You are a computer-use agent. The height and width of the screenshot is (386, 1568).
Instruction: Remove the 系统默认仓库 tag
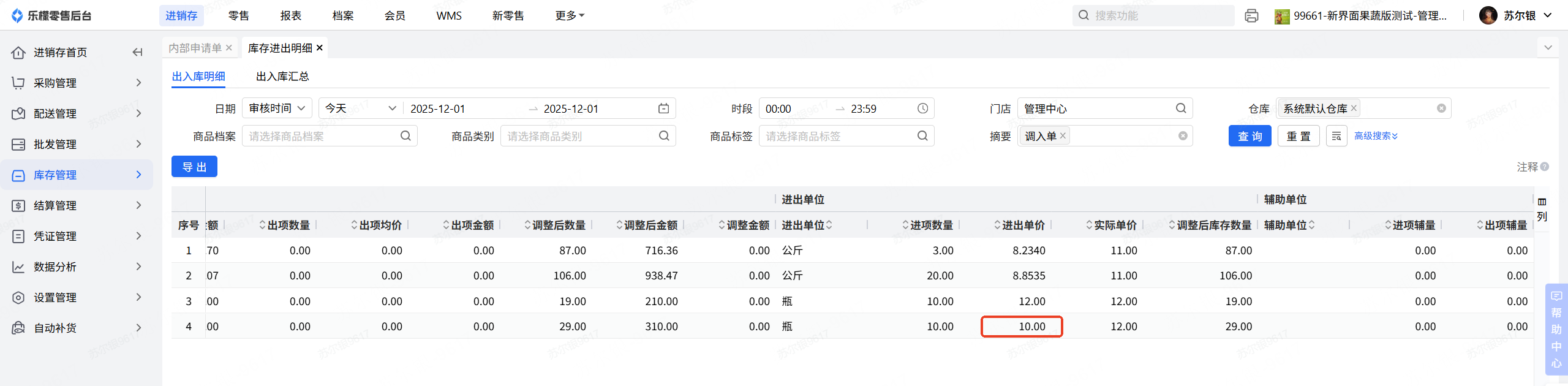click(x=1354, y=108)
